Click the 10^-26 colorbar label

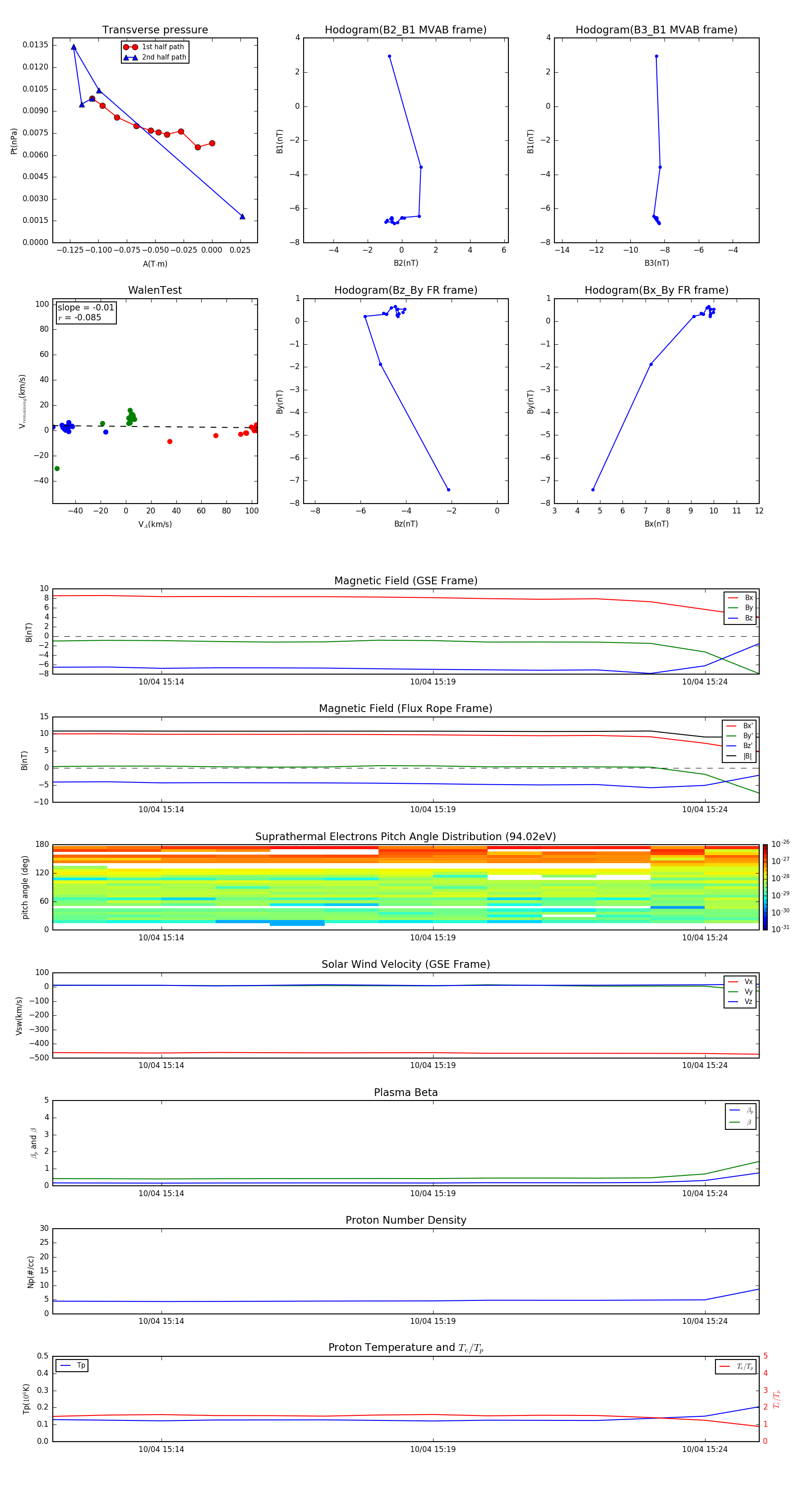[x=780, y=844]
